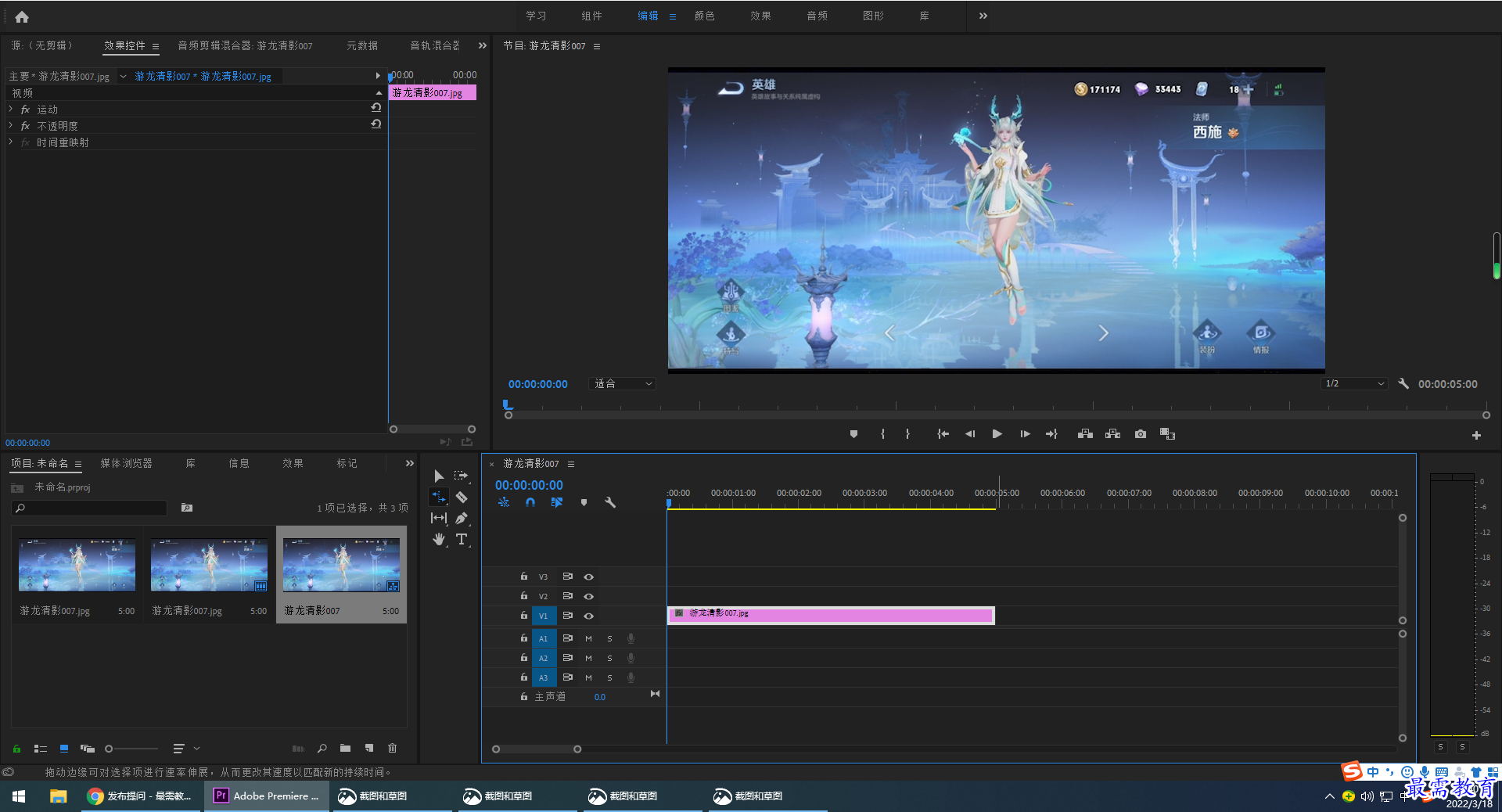Delete selected project item with trash
Viewport: 1502px width, 812px height.
[x=392, y=749]
